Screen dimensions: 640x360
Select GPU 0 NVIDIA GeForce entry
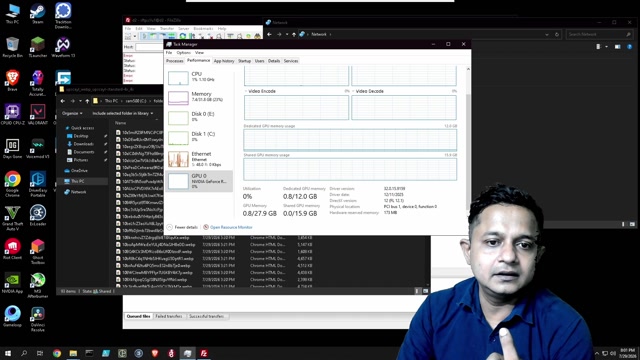pyautogui.click(x=199, y=181)
